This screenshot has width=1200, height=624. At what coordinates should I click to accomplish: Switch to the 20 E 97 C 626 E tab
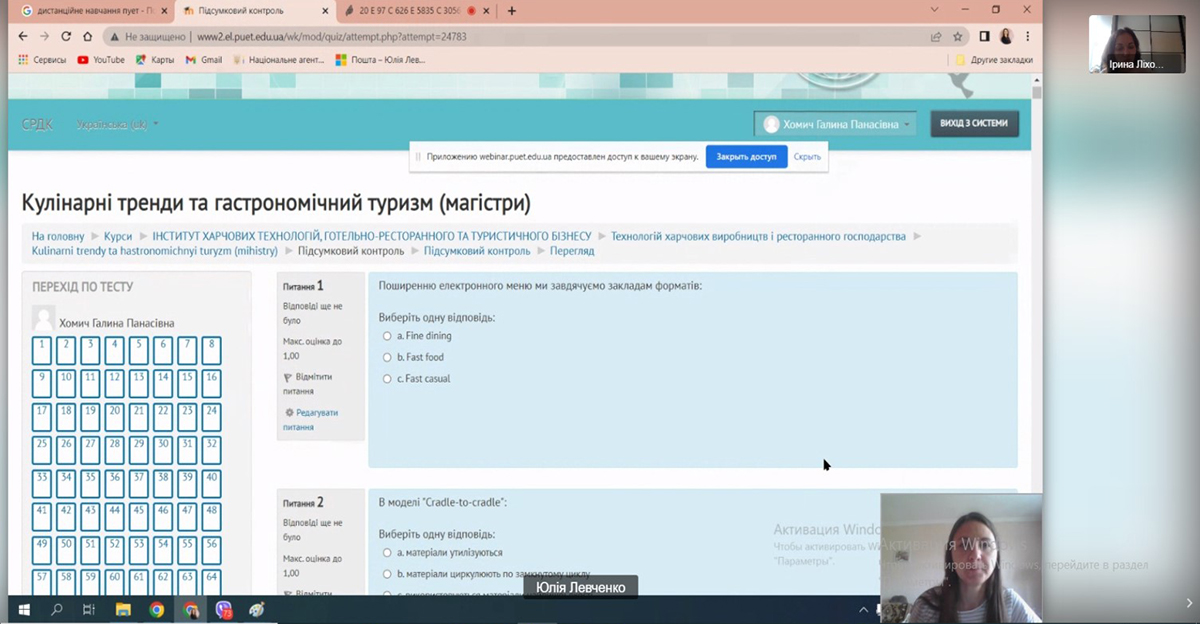416,11
